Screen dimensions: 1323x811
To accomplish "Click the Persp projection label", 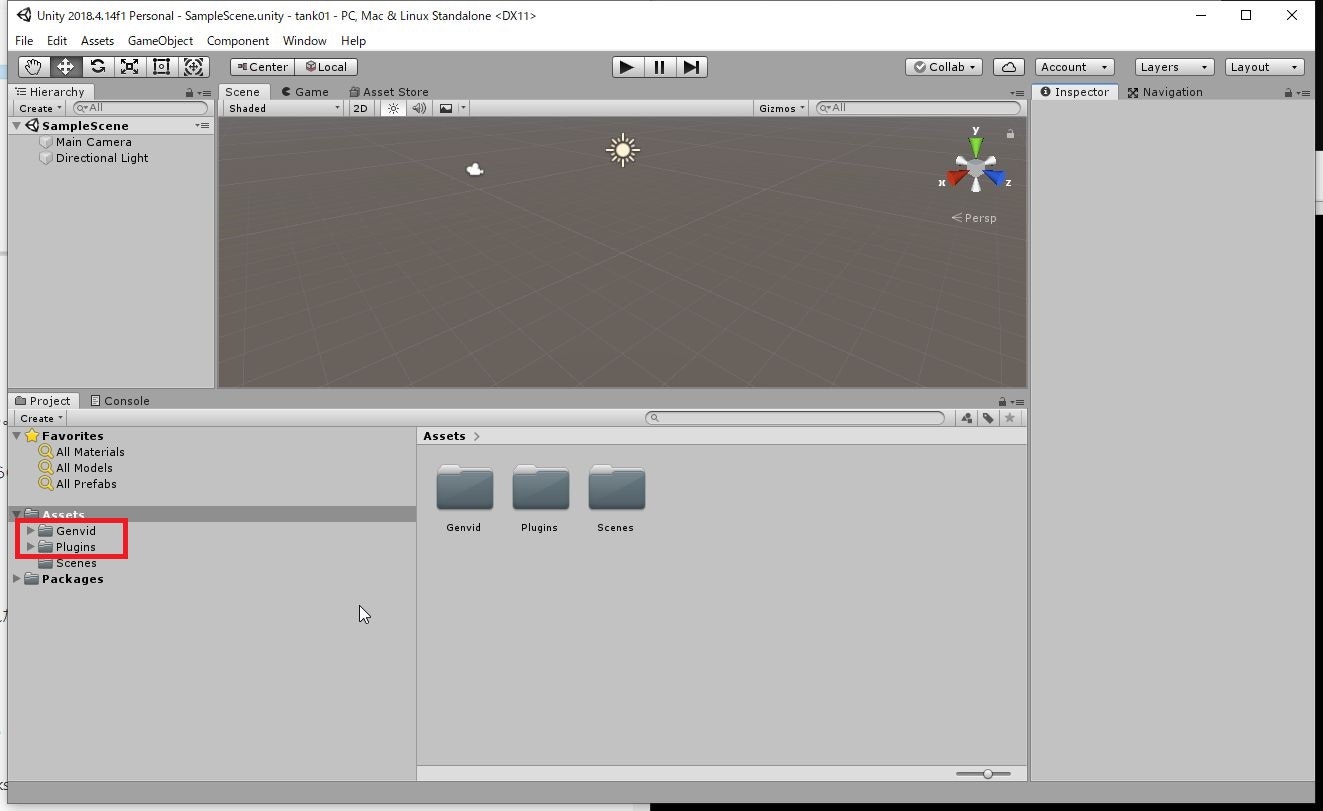I will (x=974, y=218).
